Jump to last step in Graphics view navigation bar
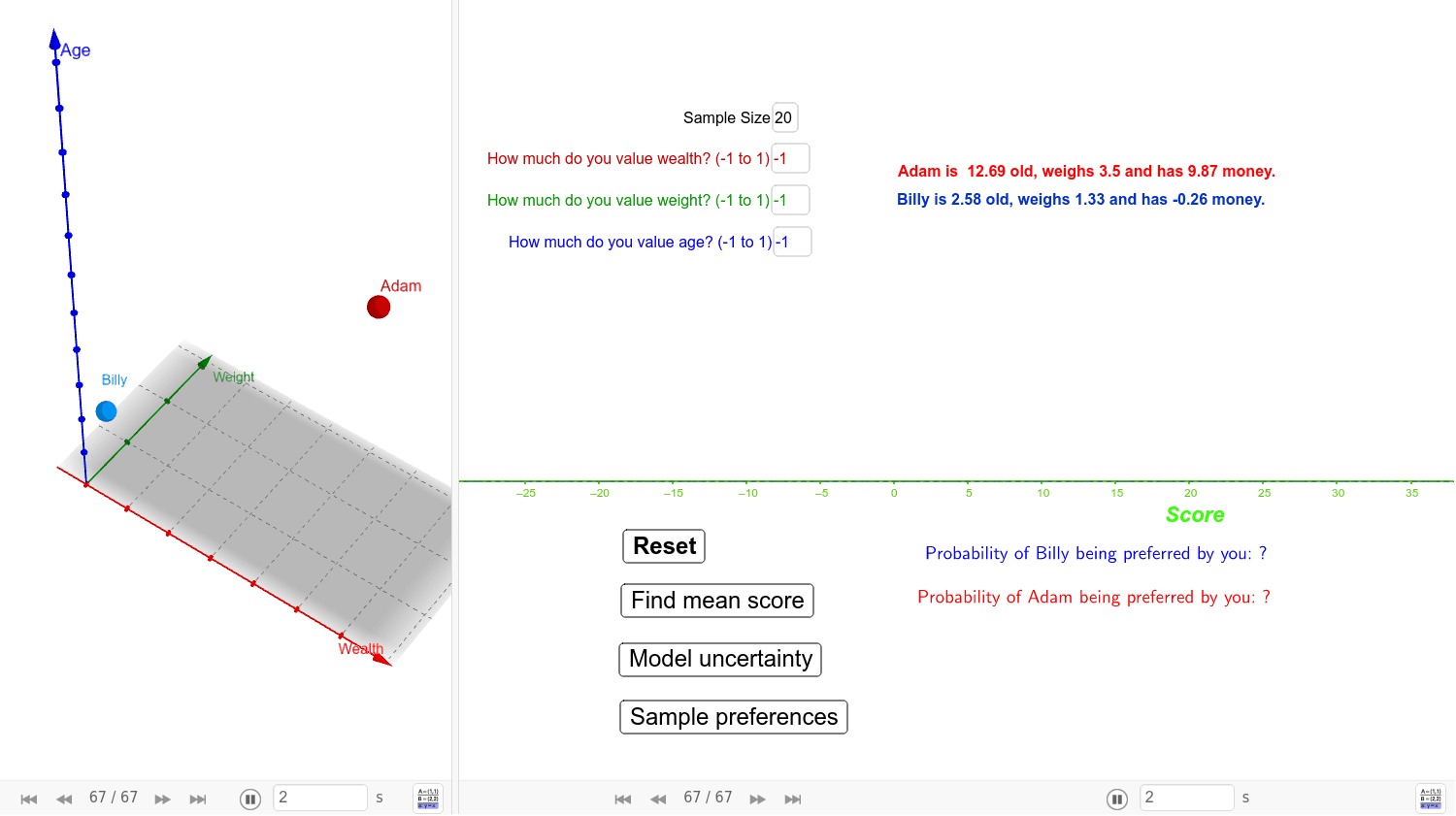 [x=793, y=799]
